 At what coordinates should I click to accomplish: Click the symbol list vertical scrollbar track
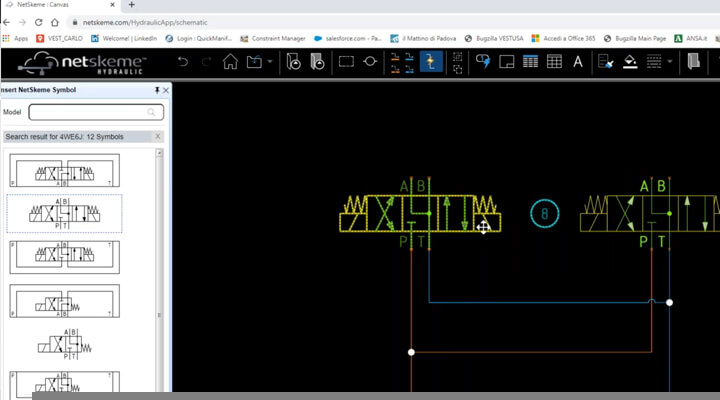[159, 276]
